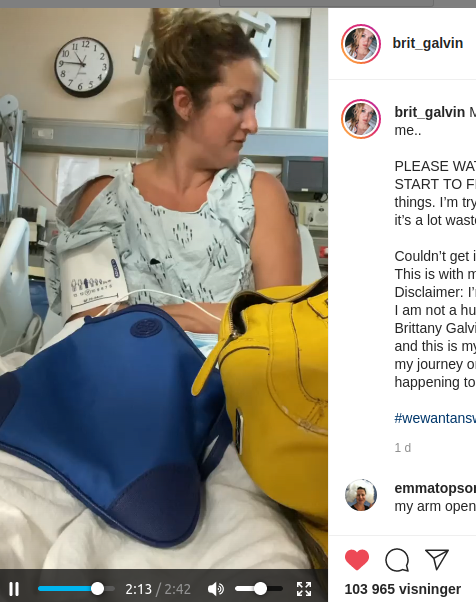
Task: Click the 1 d post timestamp
Action: point(403,448)
